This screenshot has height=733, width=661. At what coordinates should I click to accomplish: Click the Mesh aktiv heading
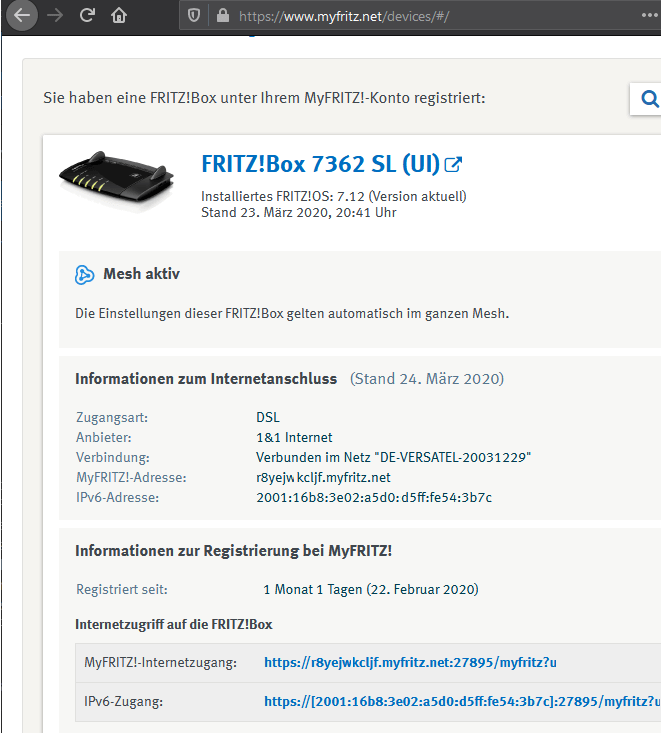coord(142,274)
